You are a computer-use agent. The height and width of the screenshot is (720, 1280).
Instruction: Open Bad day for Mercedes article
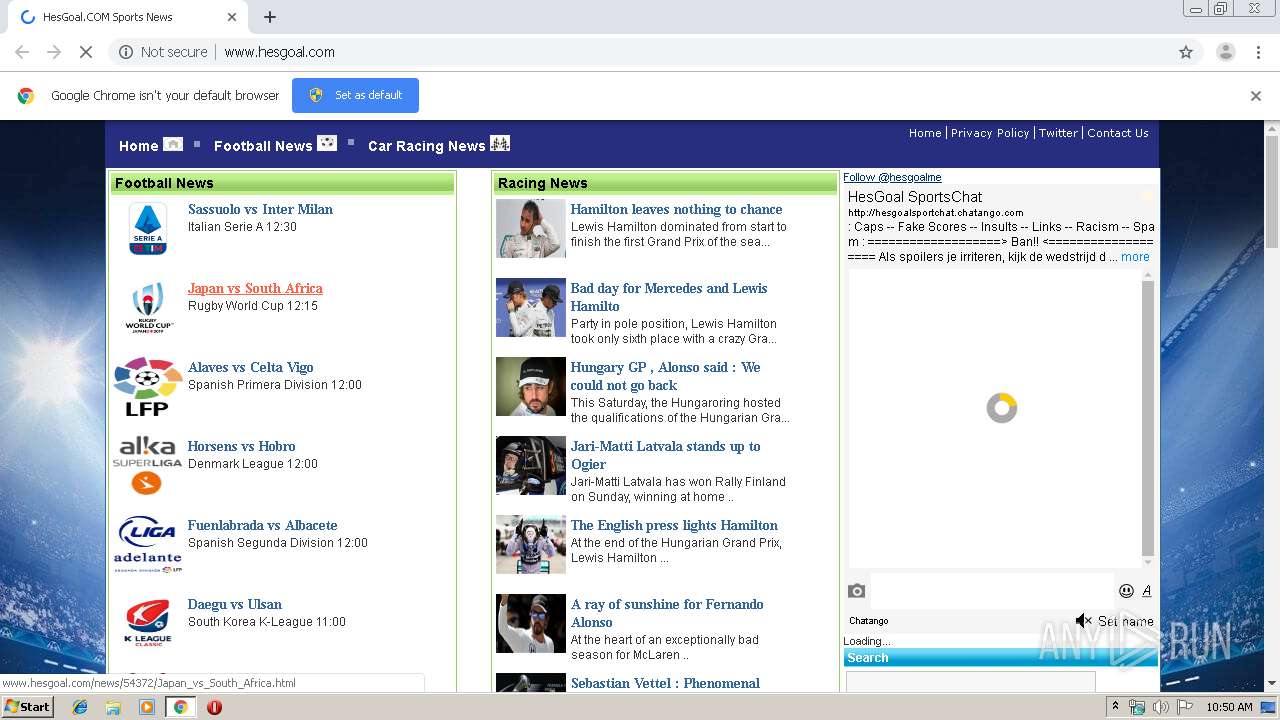tap(669, 297)
